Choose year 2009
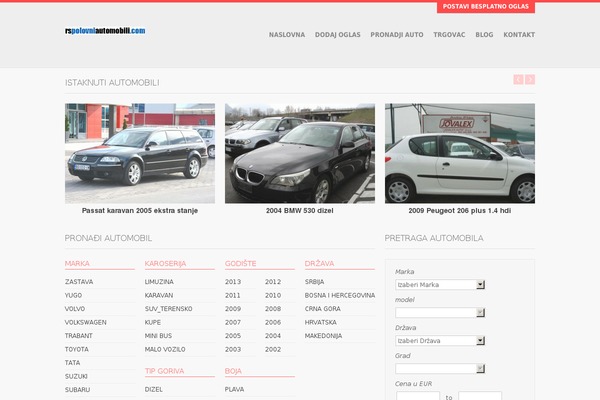Screen dimensions: 600x400 (233, 309)
